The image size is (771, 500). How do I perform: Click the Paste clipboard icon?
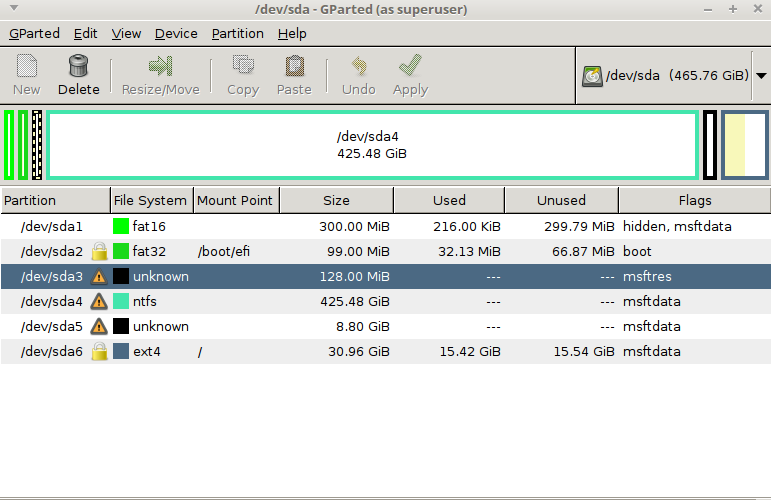pos(295,66)
